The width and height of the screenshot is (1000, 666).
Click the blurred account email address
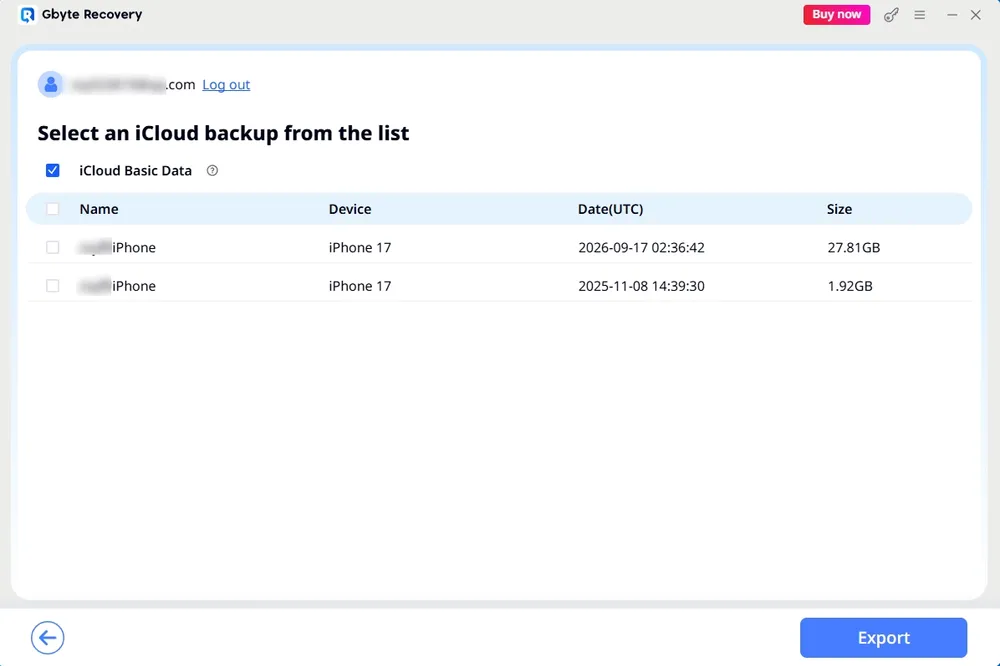(x=133, y=84)
